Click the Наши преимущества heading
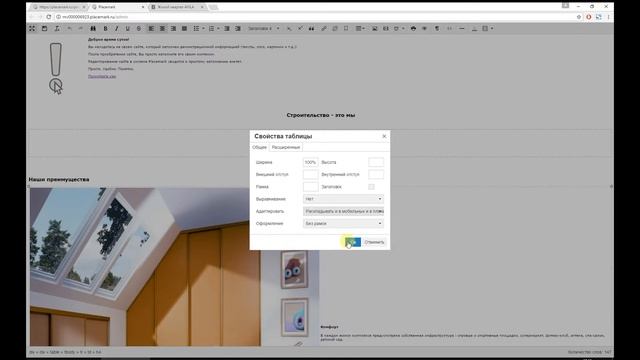Image resolution: width=640 pixels, height=360 pixels. tap(59, 180)
